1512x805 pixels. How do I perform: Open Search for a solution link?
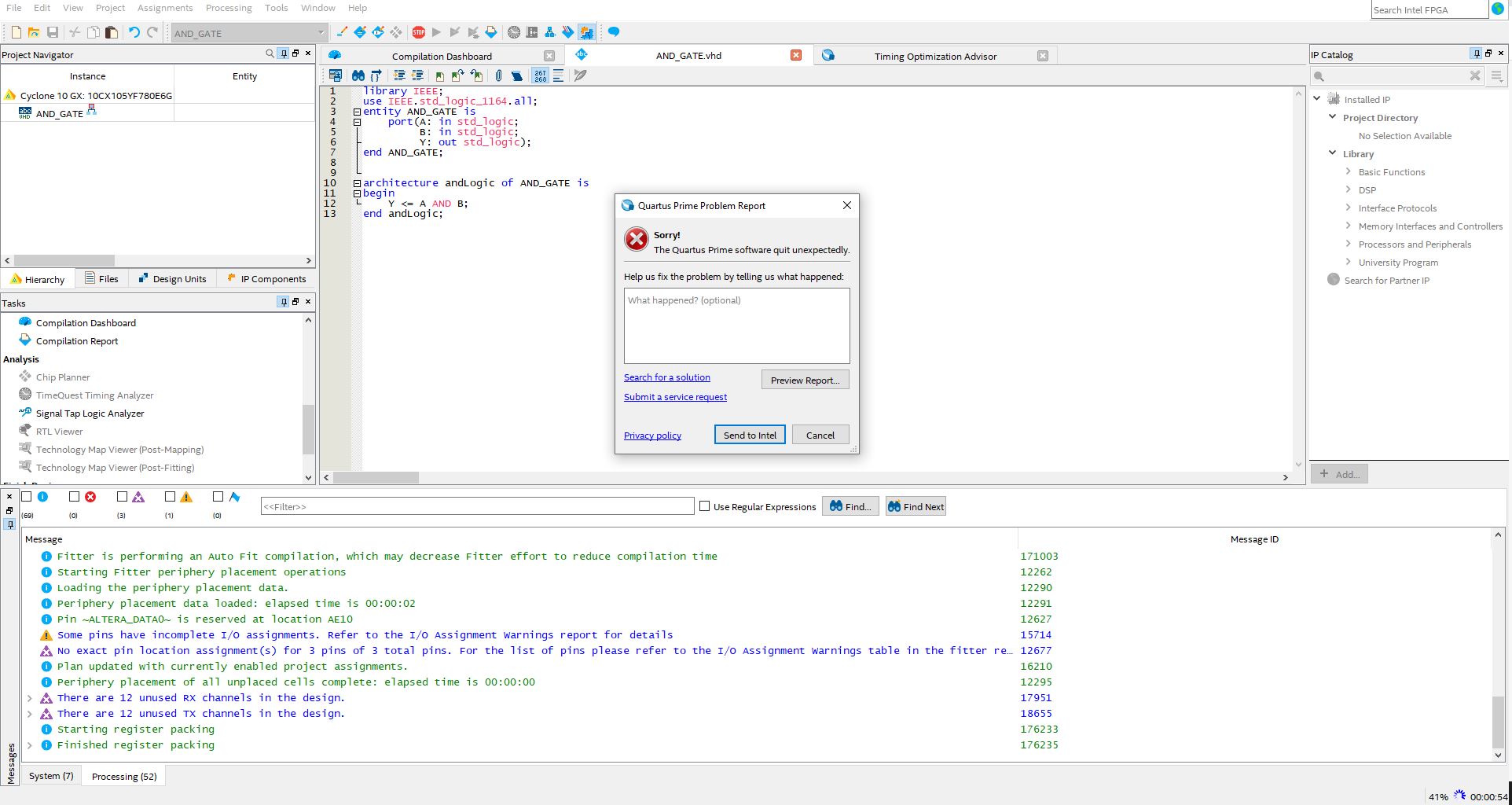[667, 377]
